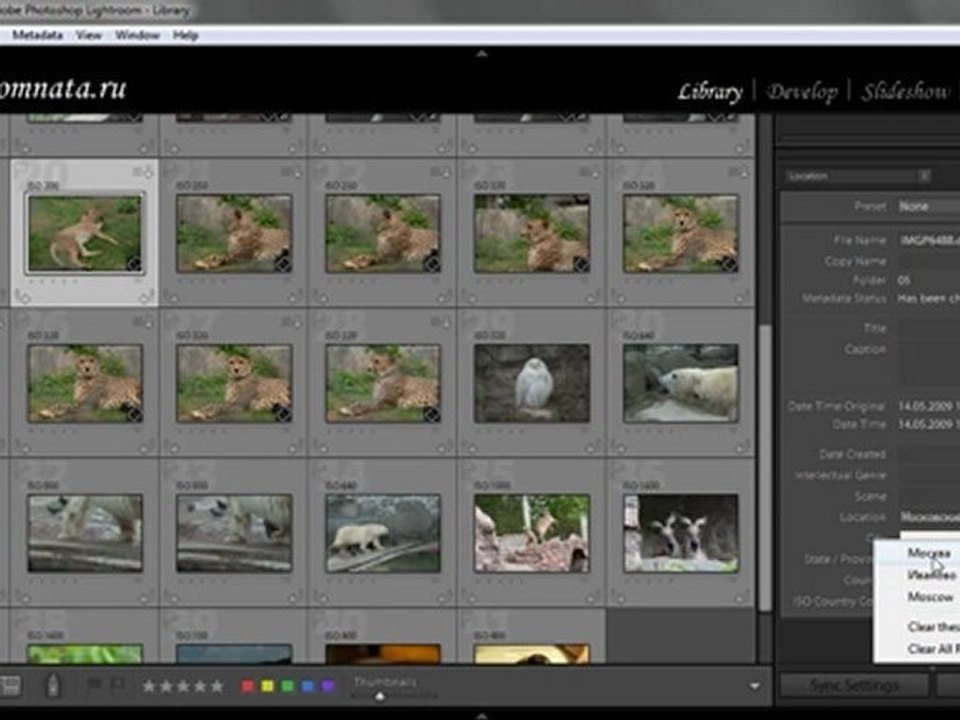This screenshot has height=720, width=960.
Task: Expand toolbar content options arrow
Action: (753, 686)
